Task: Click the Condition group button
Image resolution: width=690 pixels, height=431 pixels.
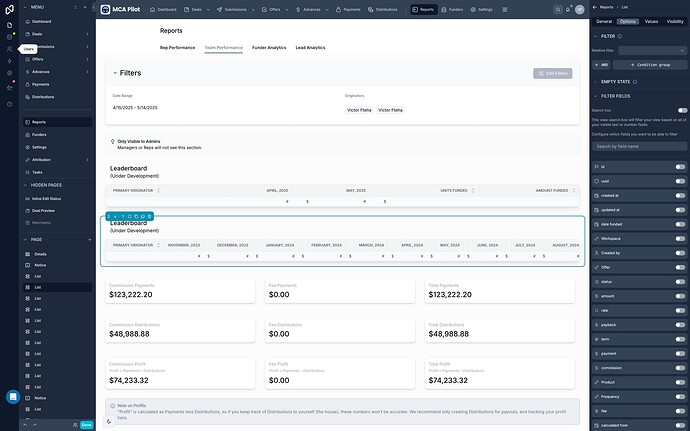Action: 650,65
